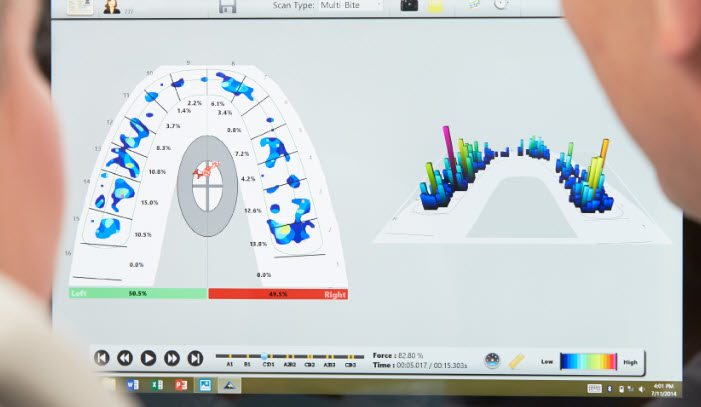Image resolution: width=701 pixels, height=407 pixels.
Task: Open Word from the taskbar
Action: click(x=132, y=385)
